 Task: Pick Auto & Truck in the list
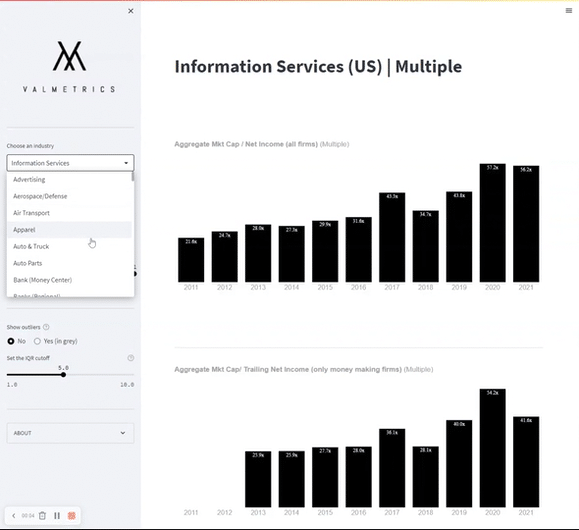coord(69,246)
